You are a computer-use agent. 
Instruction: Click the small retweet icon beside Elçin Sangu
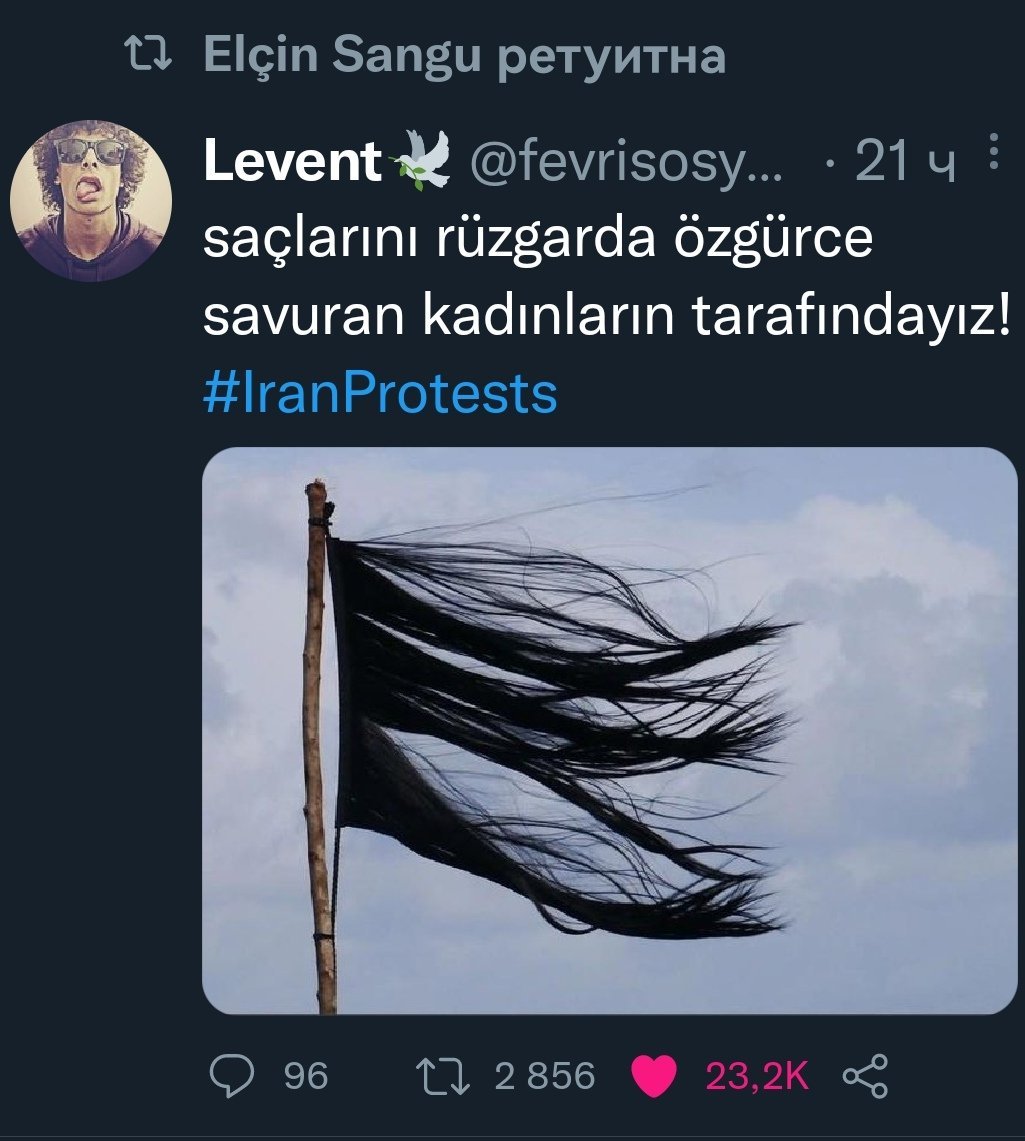[x=148, y=55]
